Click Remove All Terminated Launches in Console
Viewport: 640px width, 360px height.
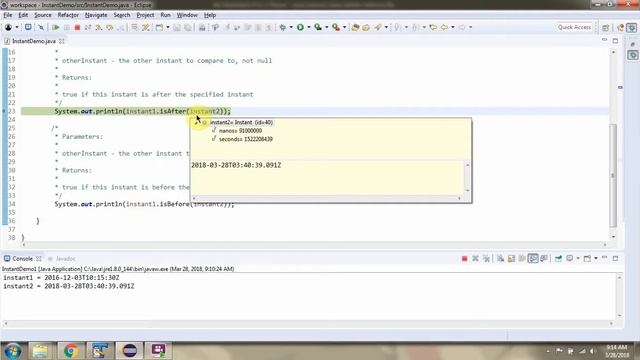click(x=486, y=258)
